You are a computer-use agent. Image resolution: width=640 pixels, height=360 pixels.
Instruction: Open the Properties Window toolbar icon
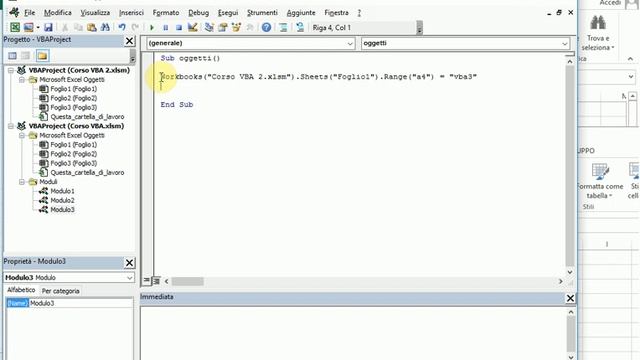click(x=222, y=27)
